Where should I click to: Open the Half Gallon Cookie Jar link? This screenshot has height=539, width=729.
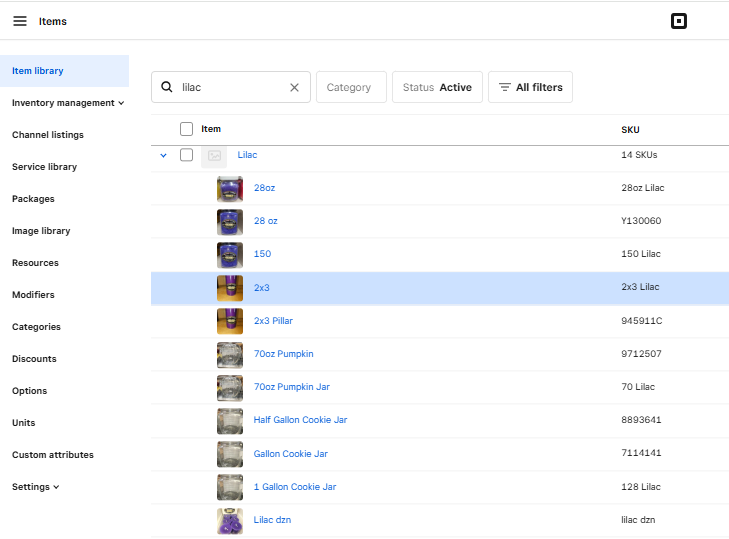pos(300,420)
